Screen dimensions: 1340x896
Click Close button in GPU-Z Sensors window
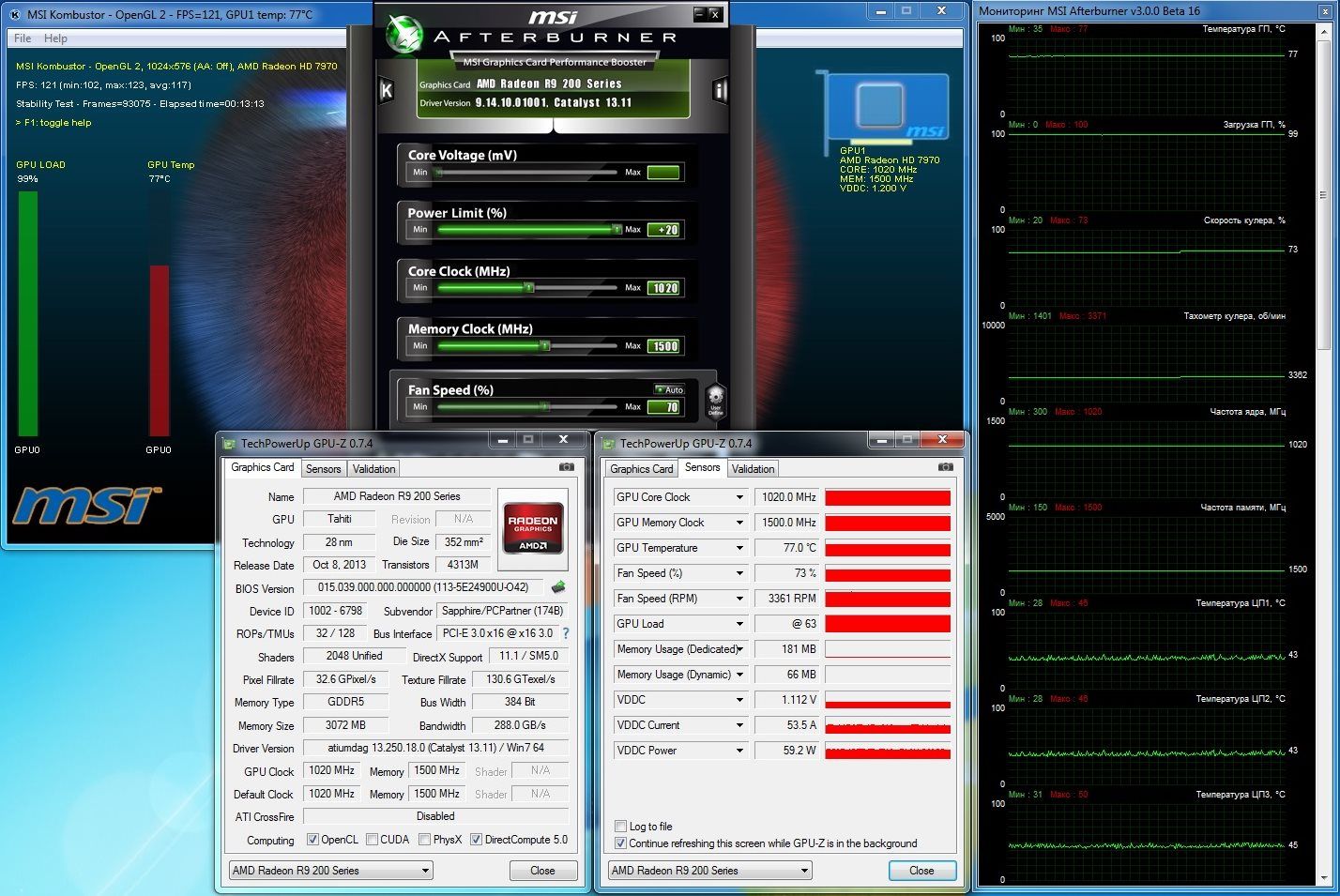click(x=921, y=871)
